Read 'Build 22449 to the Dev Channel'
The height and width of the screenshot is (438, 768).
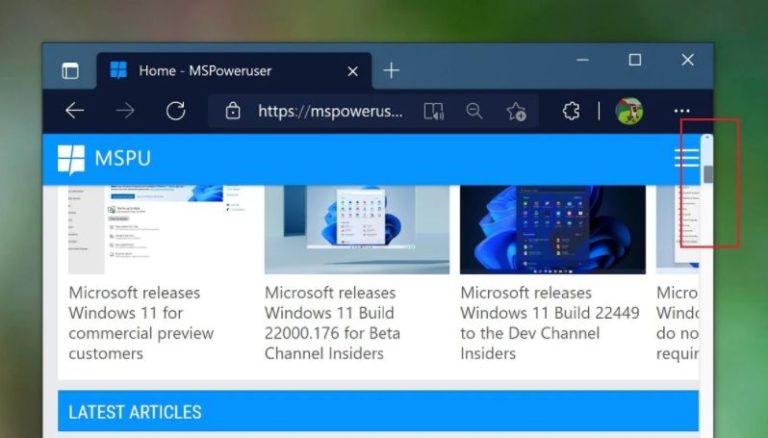pyautogui.click(x=550, y=323)
